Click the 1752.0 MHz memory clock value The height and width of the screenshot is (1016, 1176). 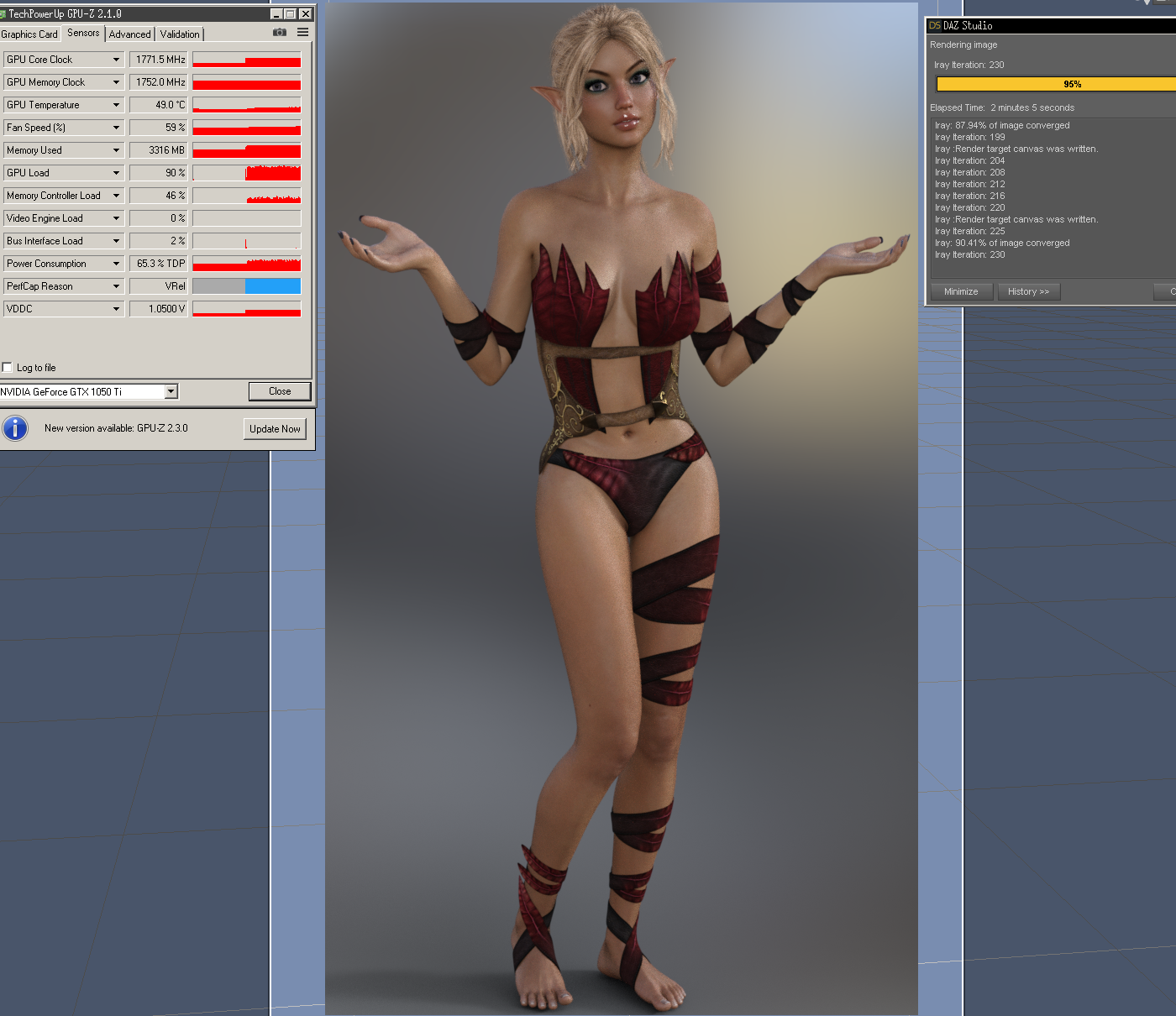coord(158,82)
